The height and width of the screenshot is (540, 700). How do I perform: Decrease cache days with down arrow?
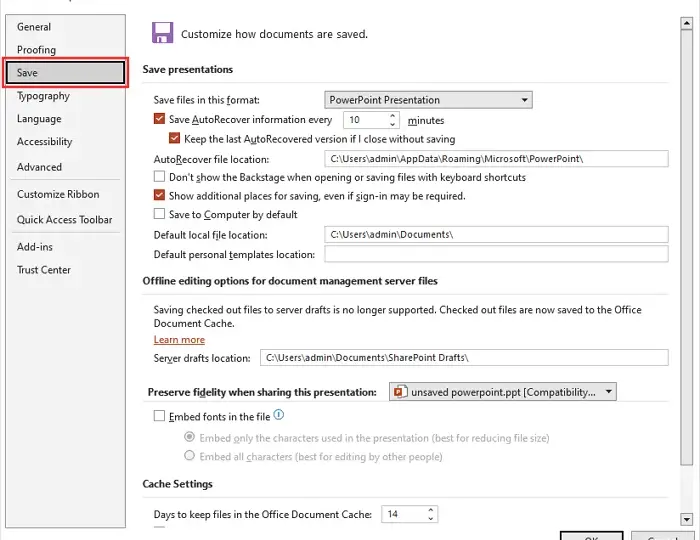430,519
